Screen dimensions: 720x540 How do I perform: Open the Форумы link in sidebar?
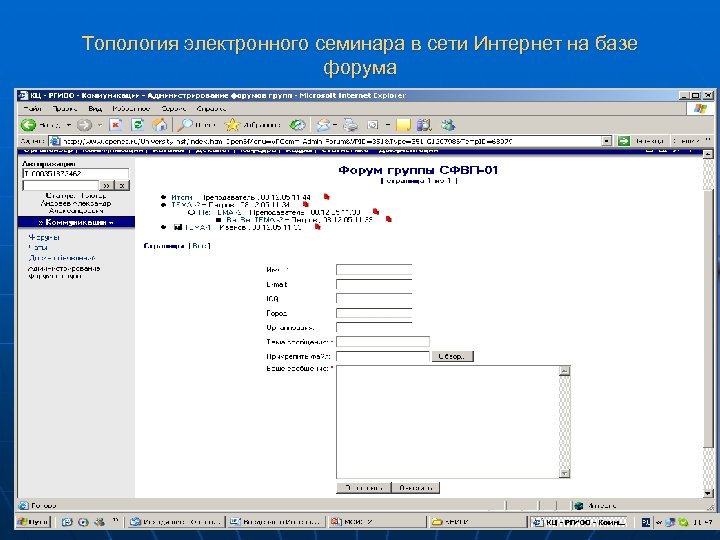tap(44, 237)
